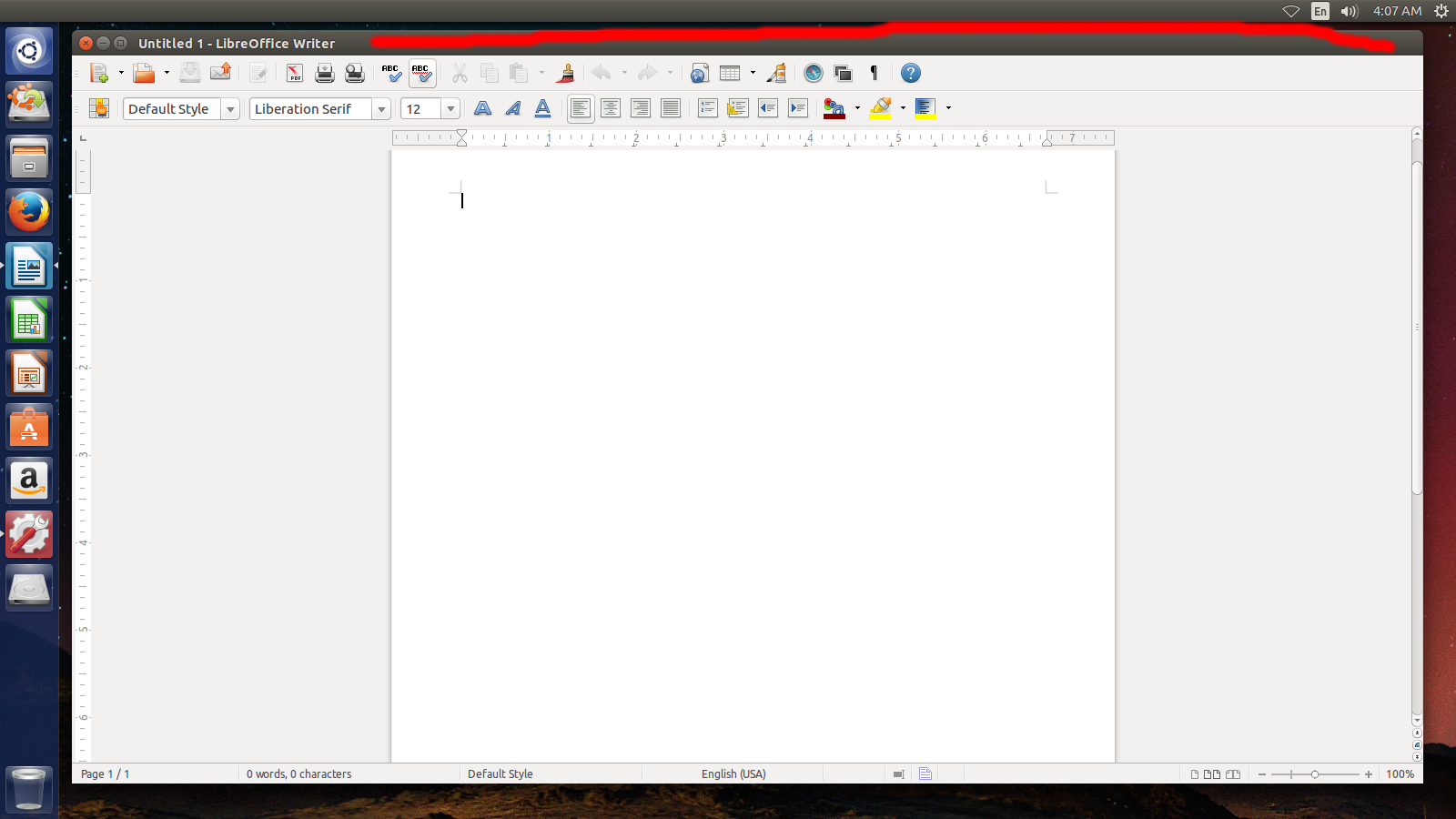Viewport: 1456px width, 819px height.
Task: Expand the Font Color dropdown arrow
Action: 857,108
